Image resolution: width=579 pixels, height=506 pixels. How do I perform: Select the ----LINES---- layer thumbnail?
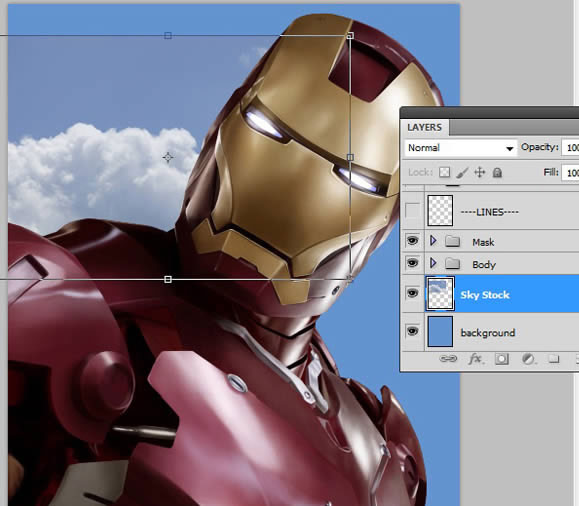(x=440, y=211)
